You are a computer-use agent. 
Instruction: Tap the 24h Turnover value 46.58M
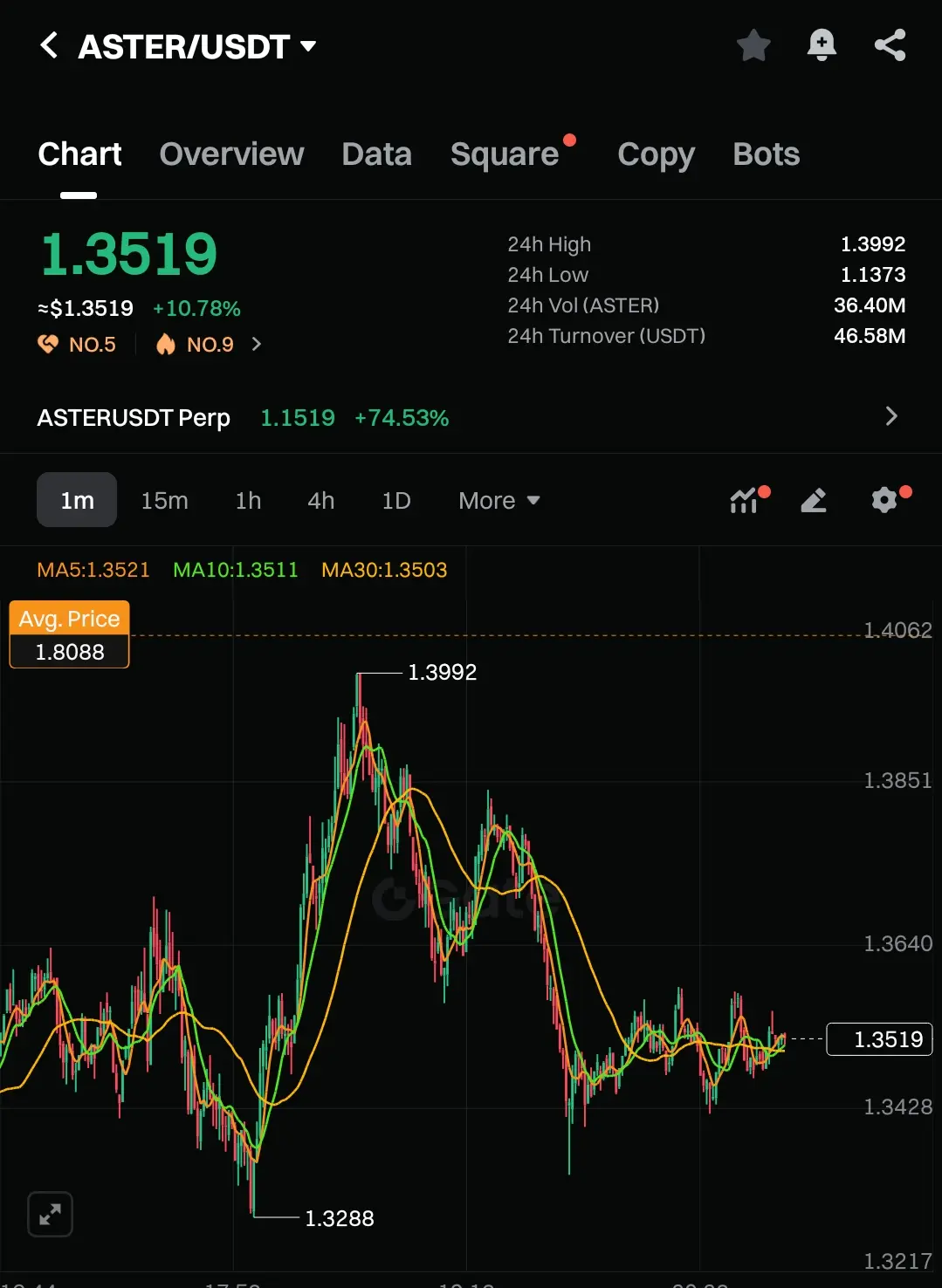pos(870,336)
